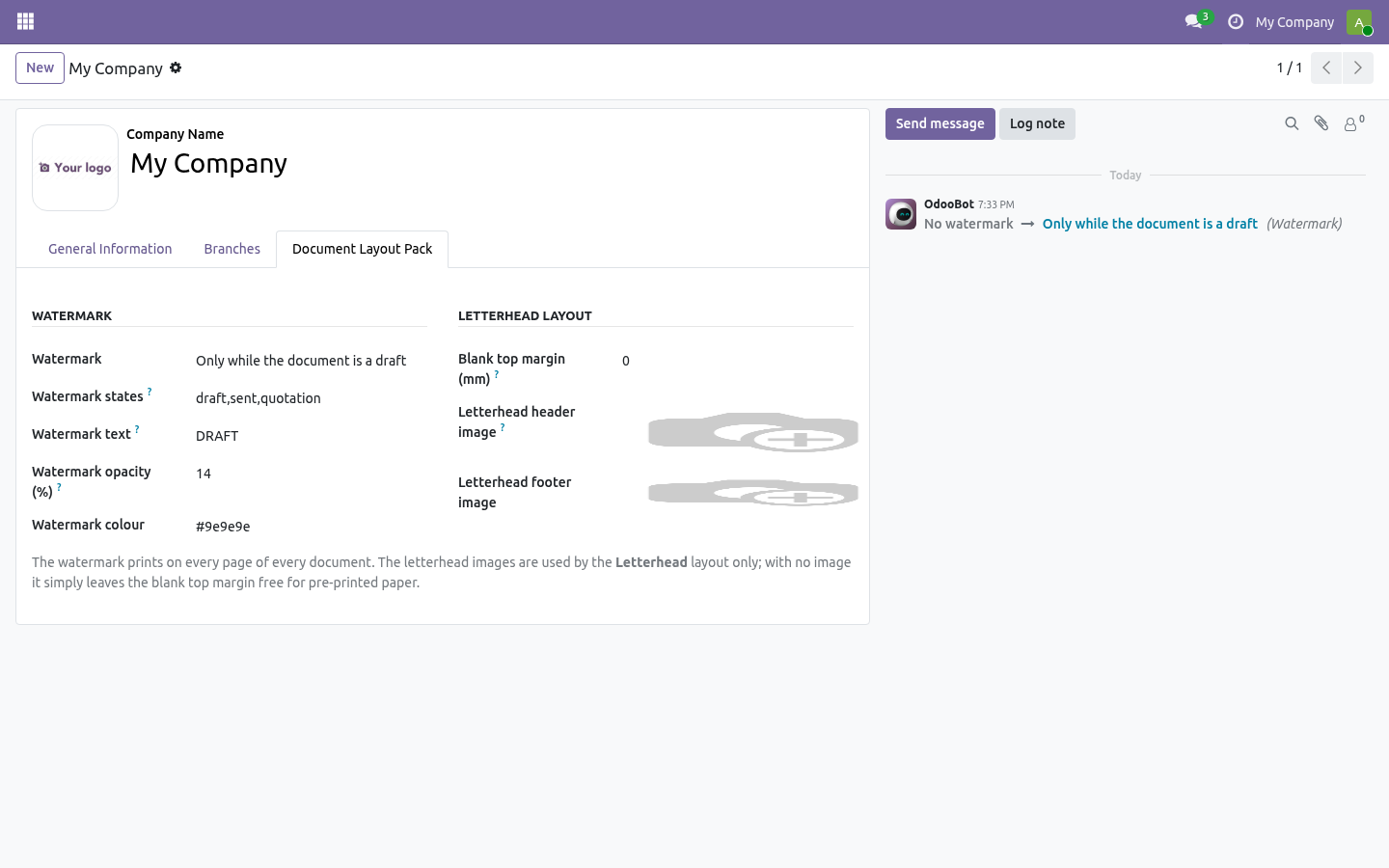Switch to General Information tab
This screenshot has height=868, width=1389.
click(110, 249)
